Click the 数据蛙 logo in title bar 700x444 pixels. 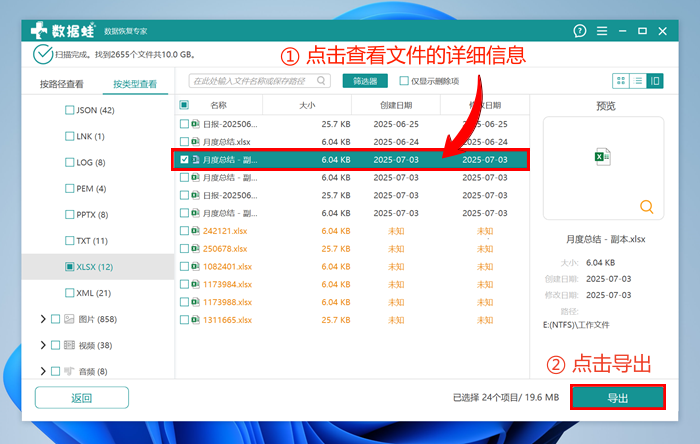(62, 31)
